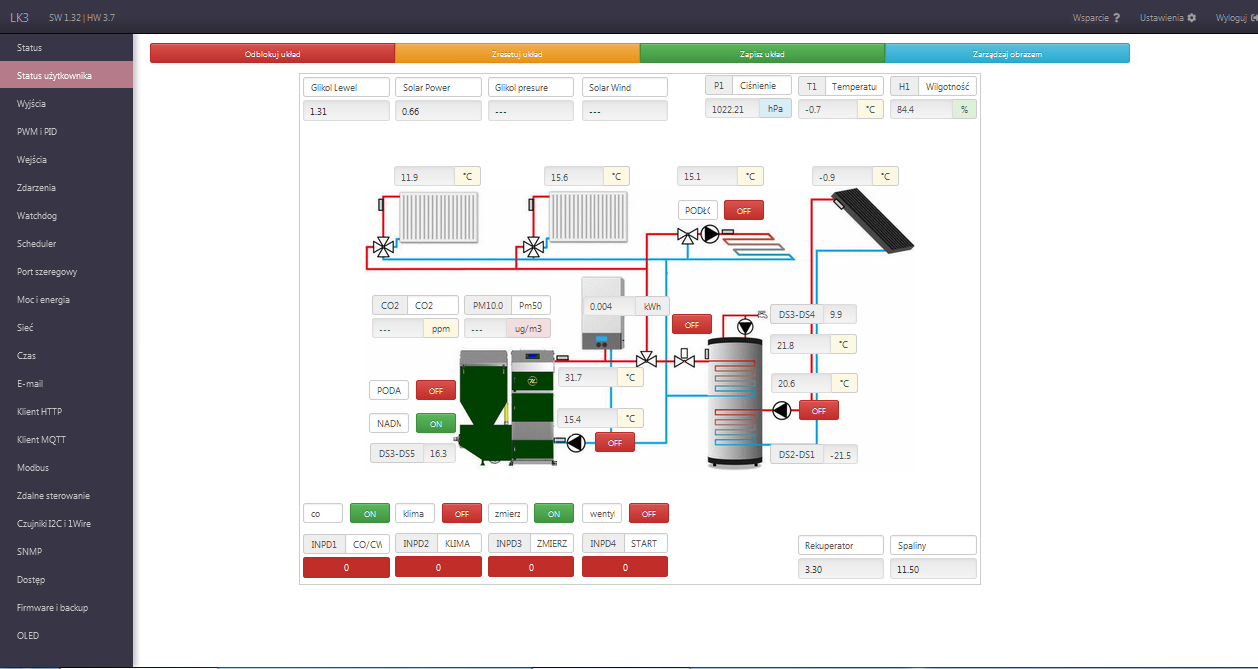
Task: Toggle the zmierz ON switch
Action: 553,513
